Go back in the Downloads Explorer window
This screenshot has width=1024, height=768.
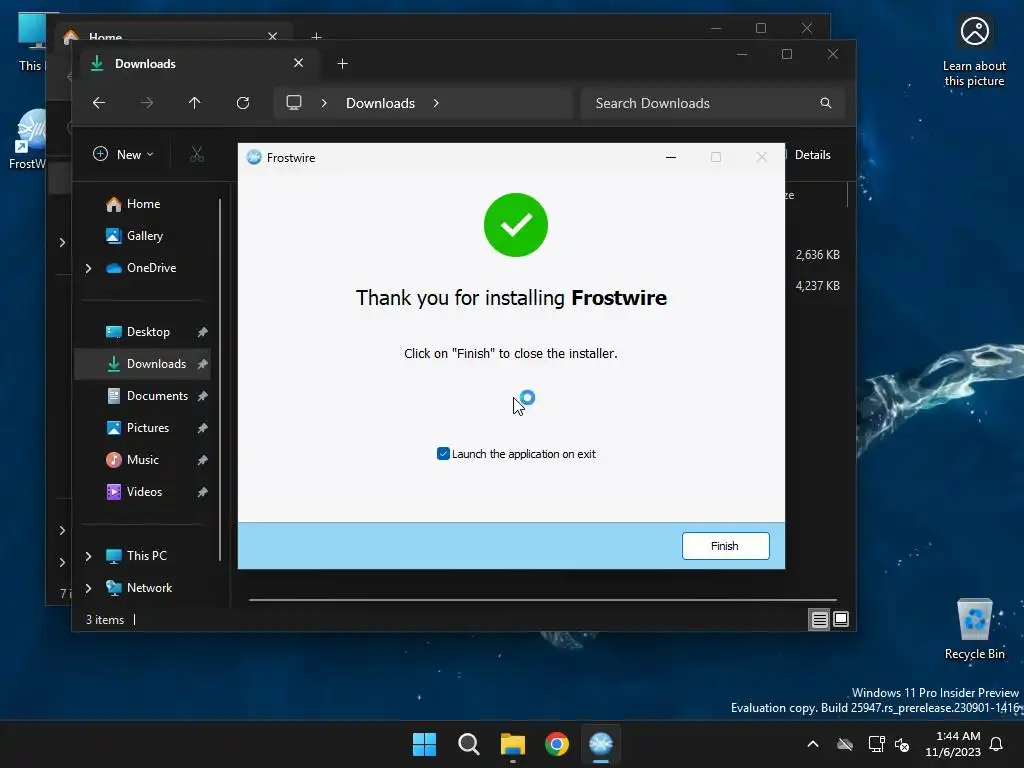[x=99, y=103]
